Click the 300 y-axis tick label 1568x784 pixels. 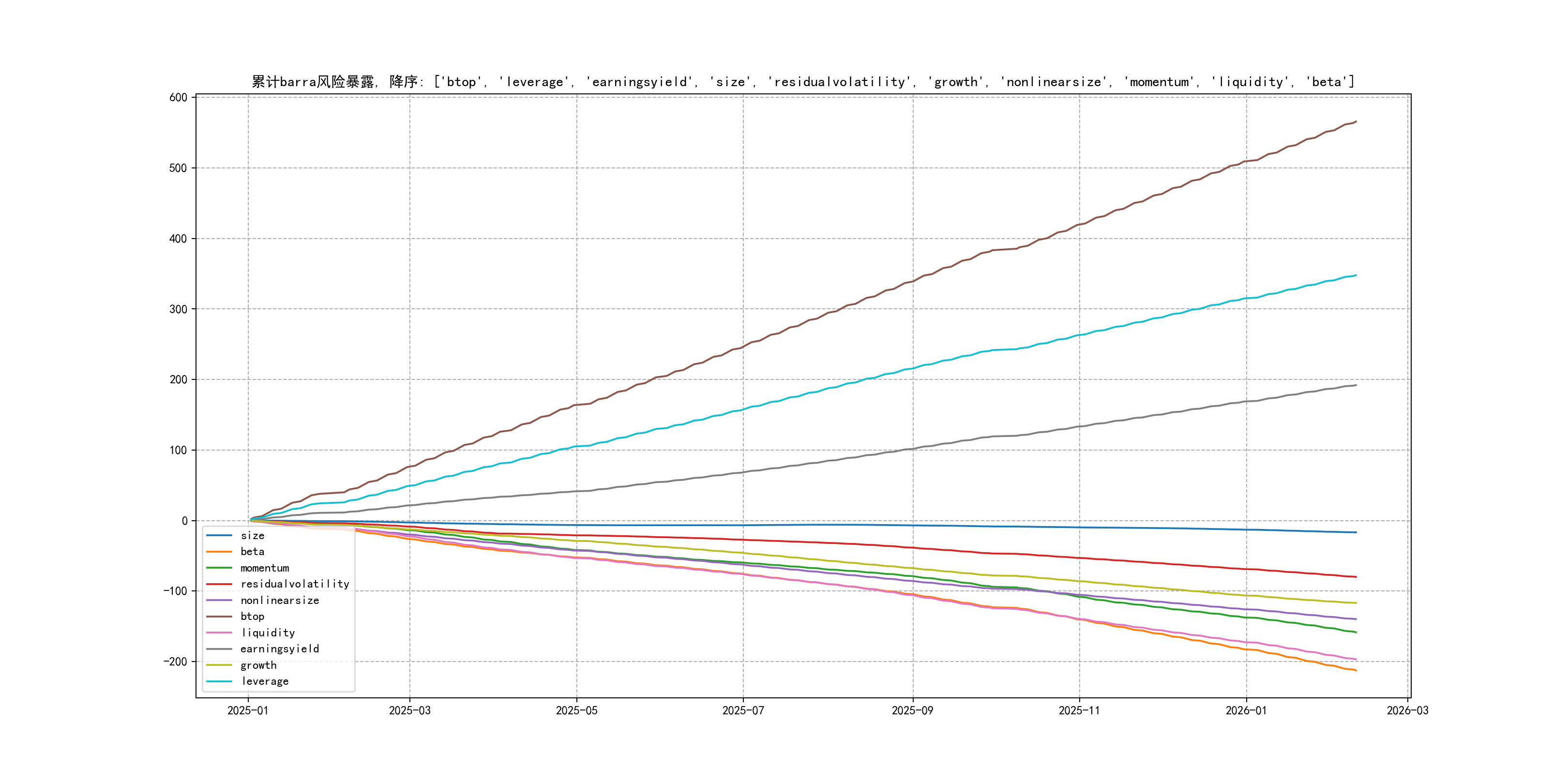pos(178,309)
